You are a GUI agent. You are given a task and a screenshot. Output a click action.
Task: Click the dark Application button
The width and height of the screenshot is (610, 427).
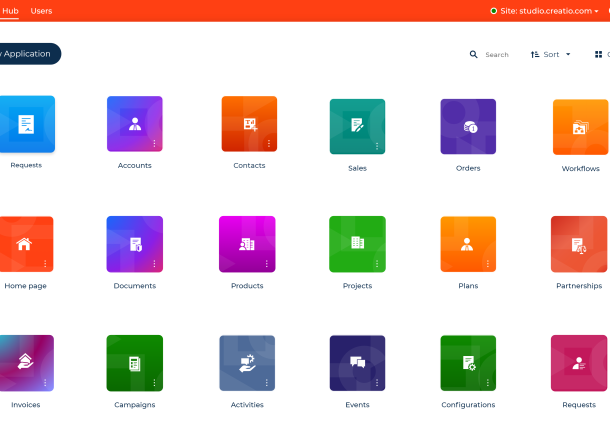(28, 54)
